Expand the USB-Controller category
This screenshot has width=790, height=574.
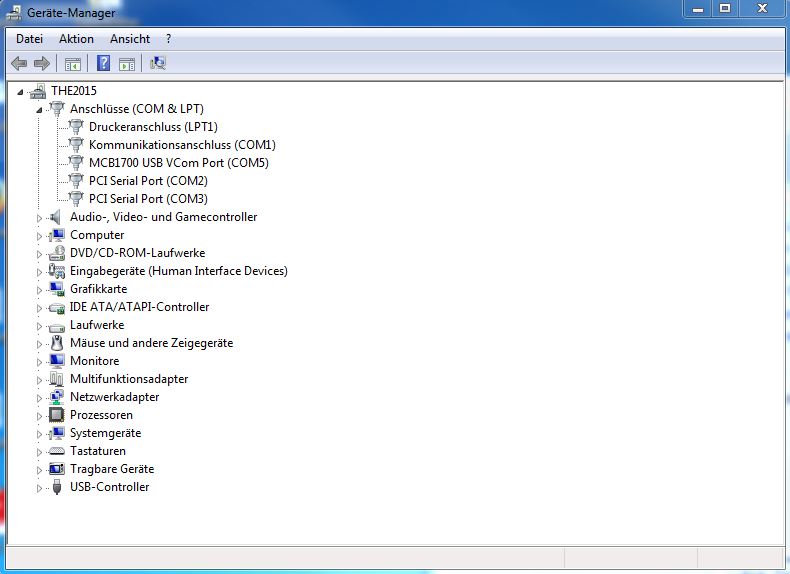tap(39, 488)
